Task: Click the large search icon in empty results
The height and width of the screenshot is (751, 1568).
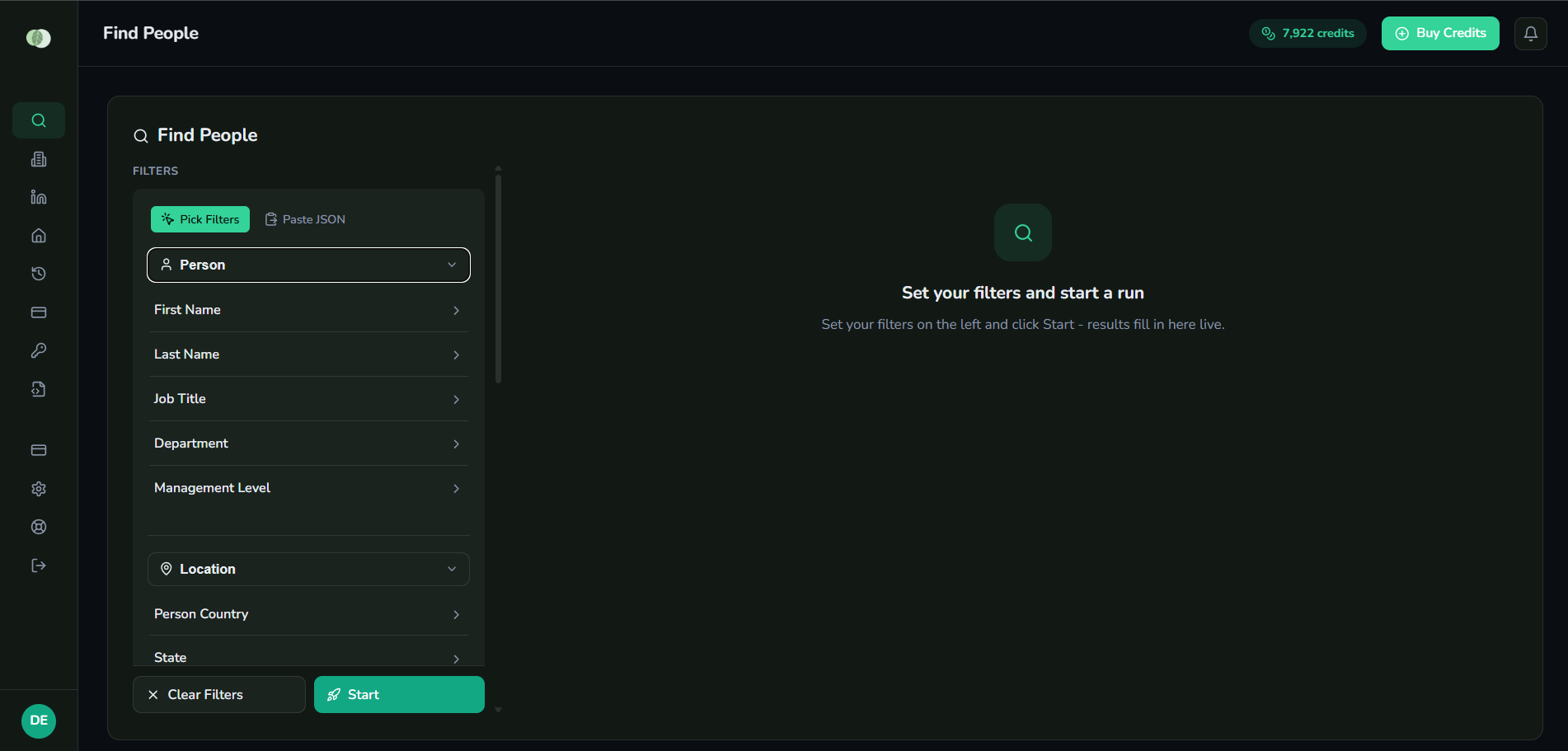Action: click(1023, 232)
